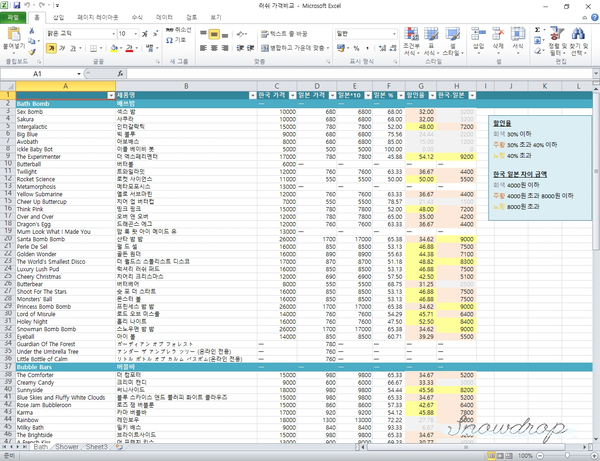Increase font size
Viewport: 600px width, 461px height.
click(145, 34)
